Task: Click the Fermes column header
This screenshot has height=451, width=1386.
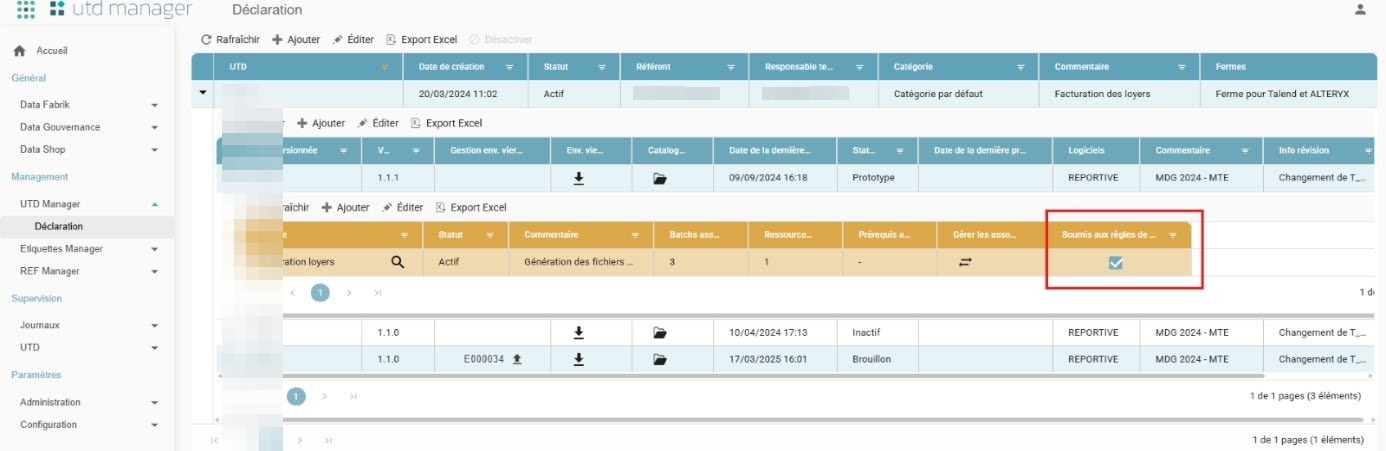Action: (x=1291, y=67)
